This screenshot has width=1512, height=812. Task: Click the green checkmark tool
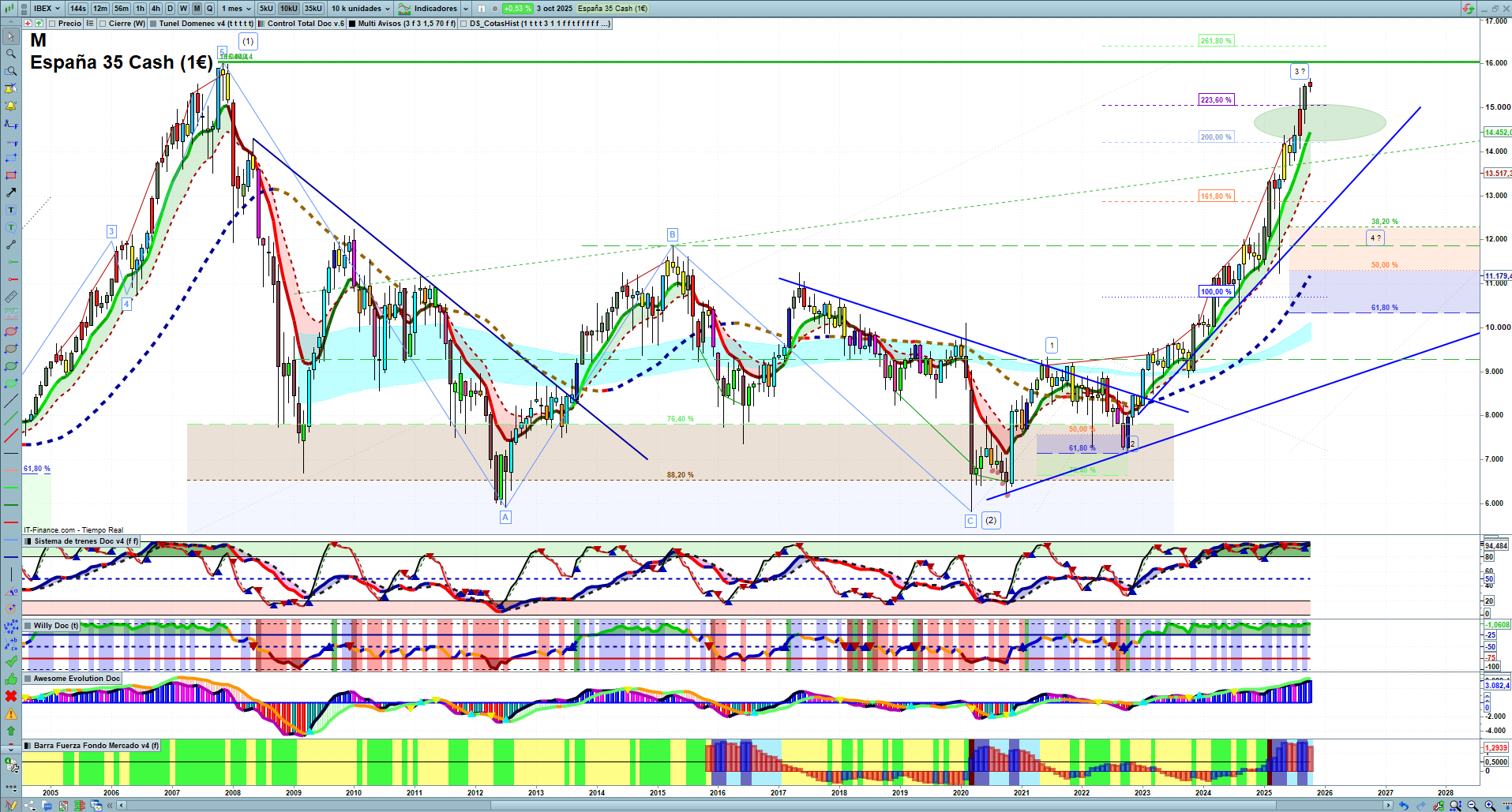click(x=11, y=661)
